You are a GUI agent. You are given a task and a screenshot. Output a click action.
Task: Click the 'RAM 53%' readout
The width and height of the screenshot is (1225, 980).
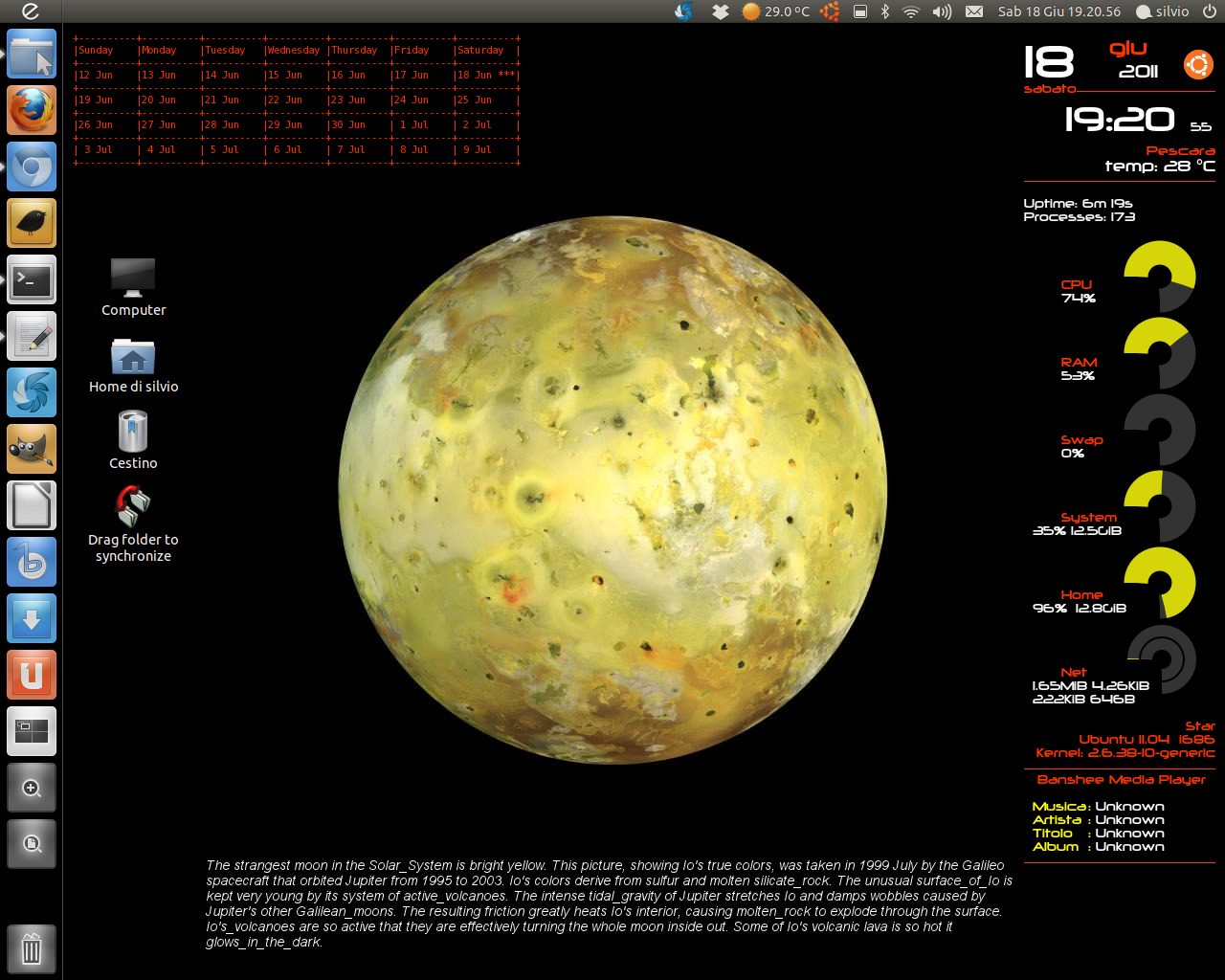tap(1079, 369)
